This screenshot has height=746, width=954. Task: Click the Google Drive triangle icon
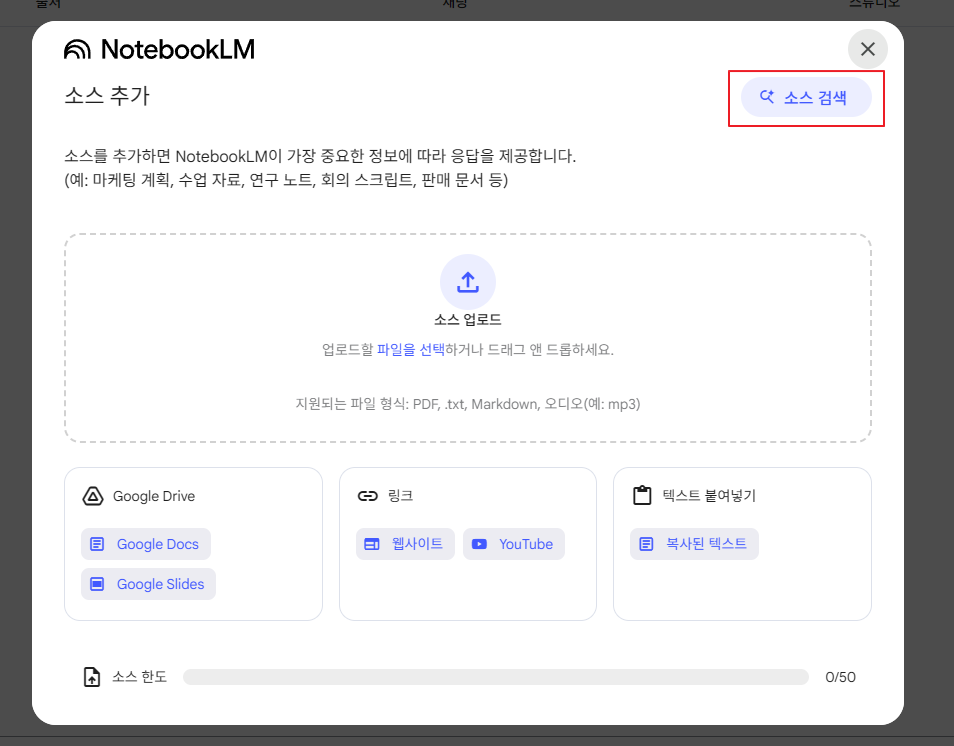point(93,497)
